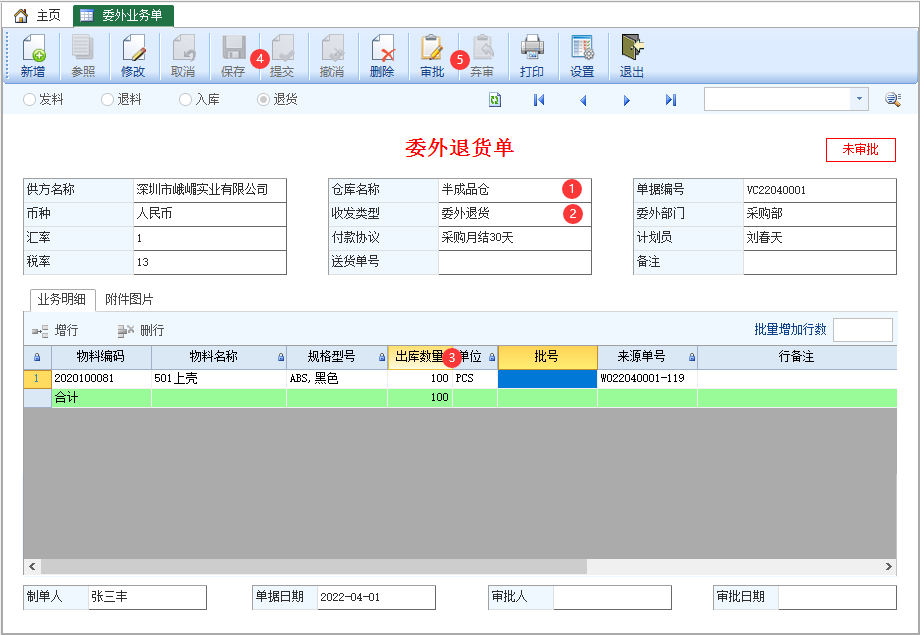Click the 行备注 column header
This screenshot has width=920, height=635.
pos(797,357)
